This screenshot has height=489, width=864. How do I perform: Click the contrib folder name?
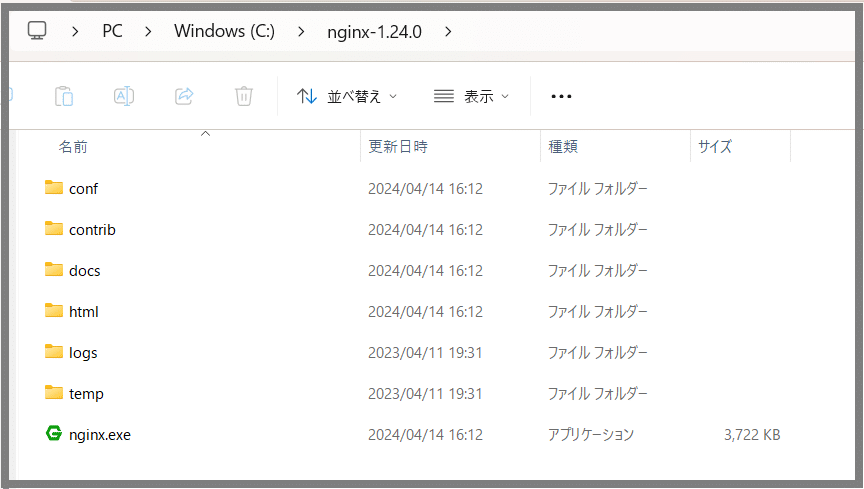point(92,229)
